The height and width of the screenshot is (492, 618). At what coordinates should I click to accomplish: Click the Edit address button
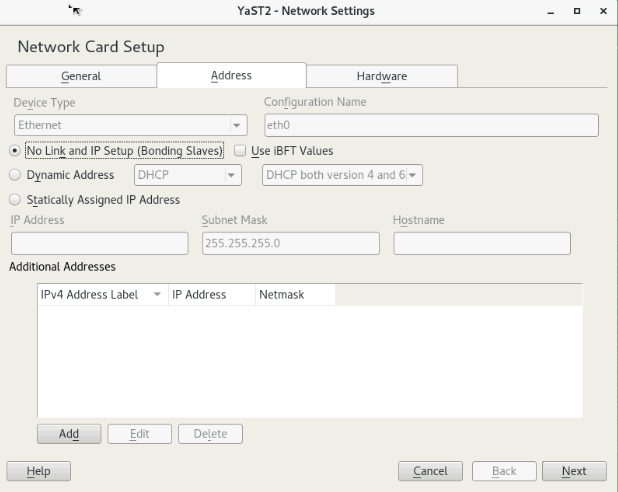pyautogui.click(x=140, y=434)
